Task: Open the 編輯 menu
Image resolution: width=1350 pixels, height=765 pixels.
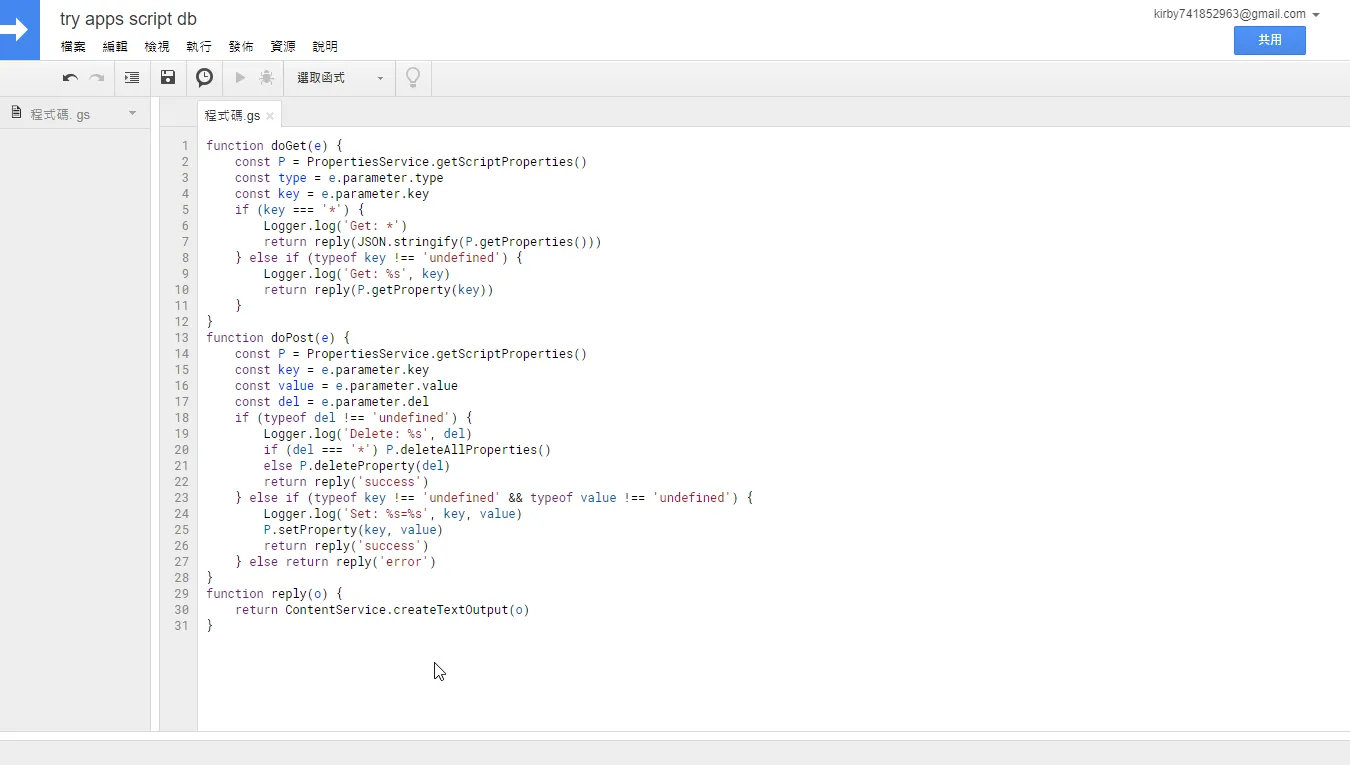Action: [x=115, y=47]
